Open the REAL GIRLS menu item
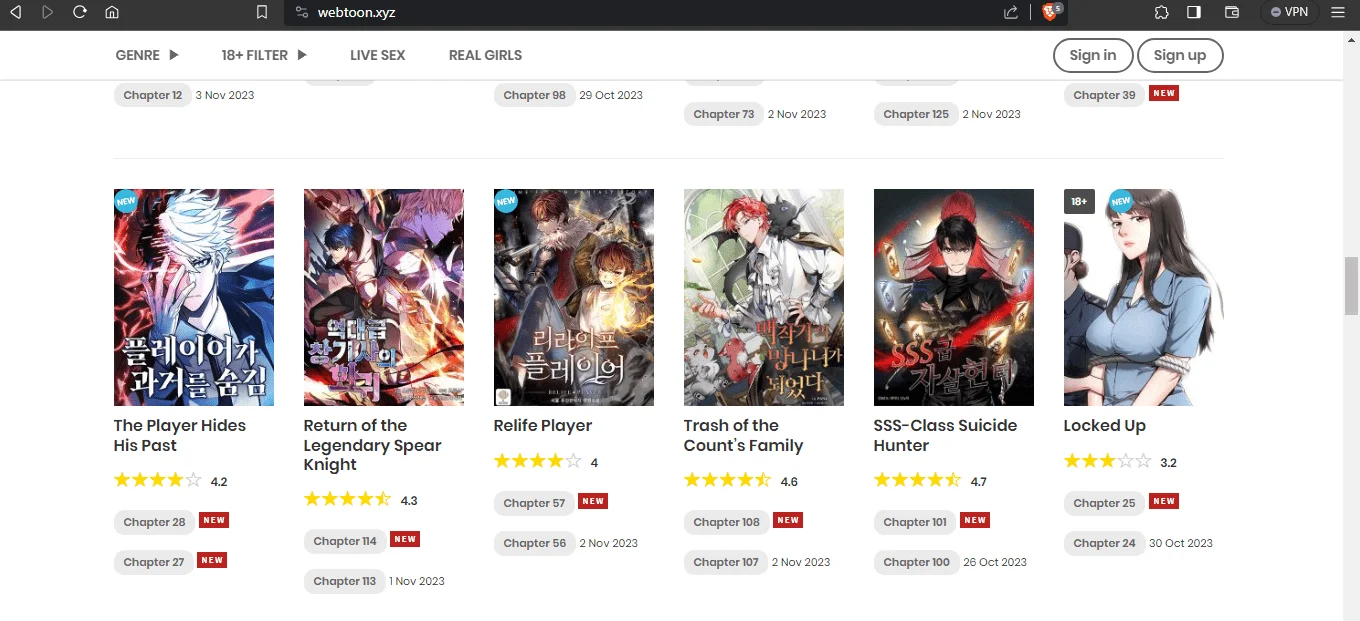1360x621 pixels. pos(485,55)
